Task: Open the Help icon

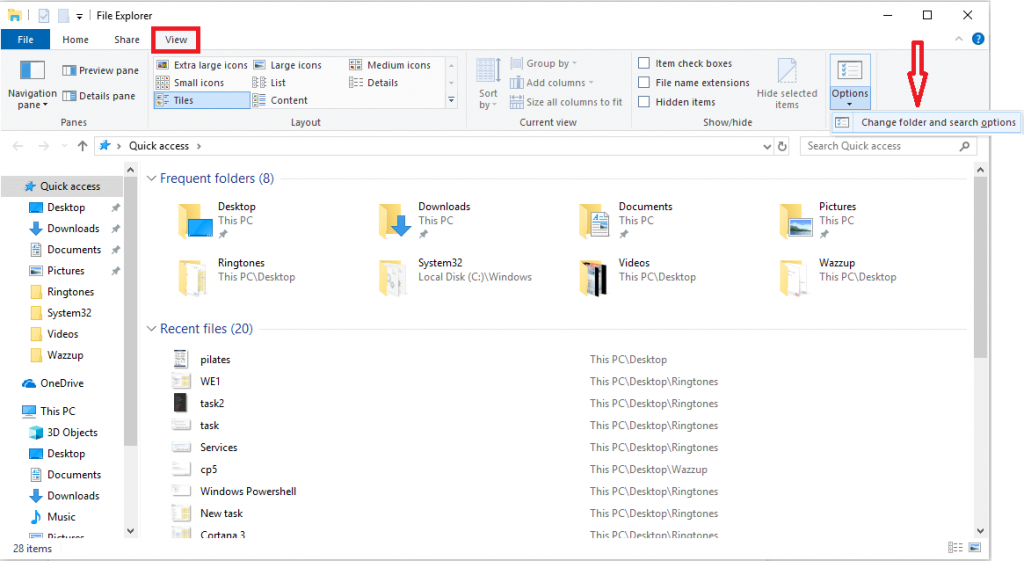Action: pos(978,39)
